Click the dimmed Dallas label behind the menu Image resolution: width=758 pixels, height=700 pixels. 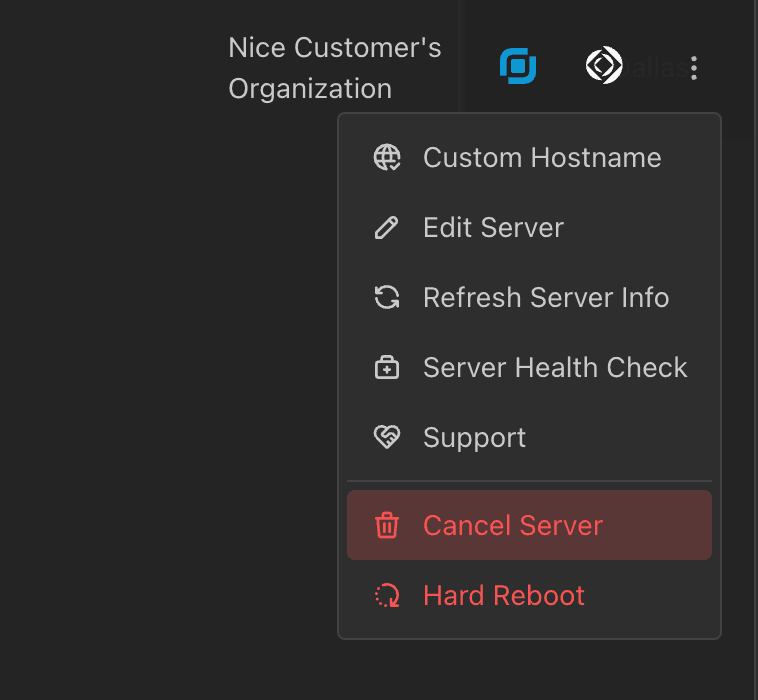656,68
